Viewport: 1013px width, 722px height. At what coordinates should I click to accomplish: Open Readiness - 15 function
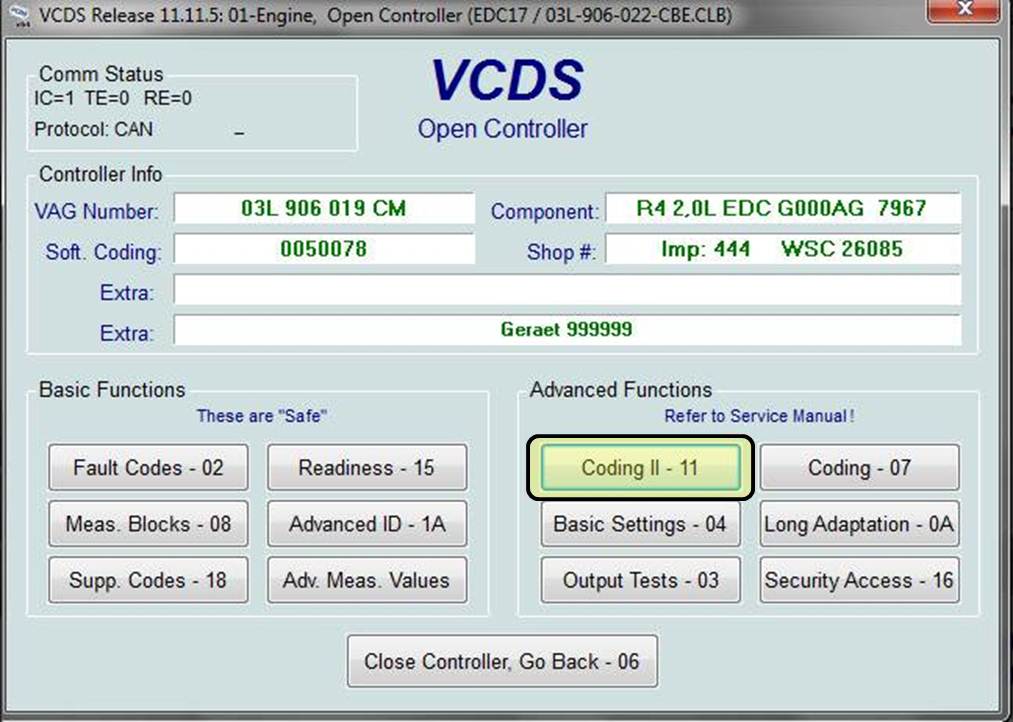pyautogui.click(x=367, y=467)
